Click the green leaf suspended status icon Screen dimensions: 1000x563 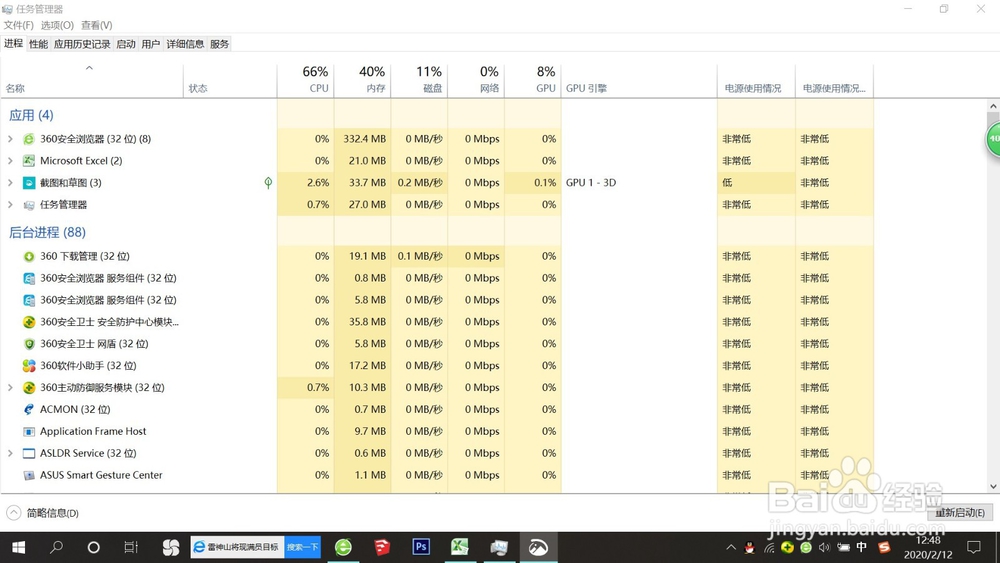[x=268, y=183]
